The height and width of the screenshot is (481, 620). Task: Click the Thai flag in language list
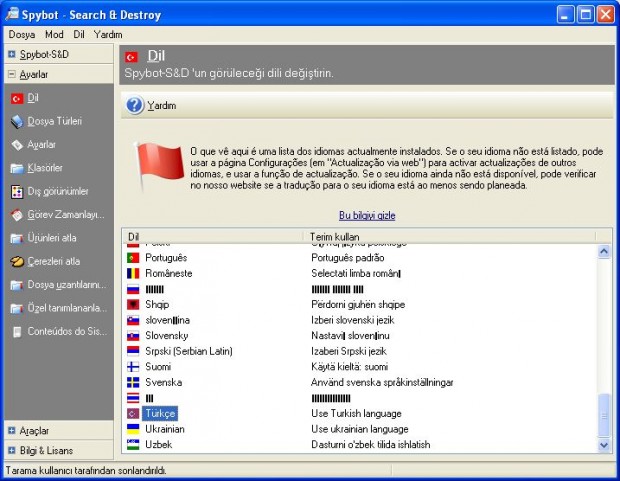[133, 398]
